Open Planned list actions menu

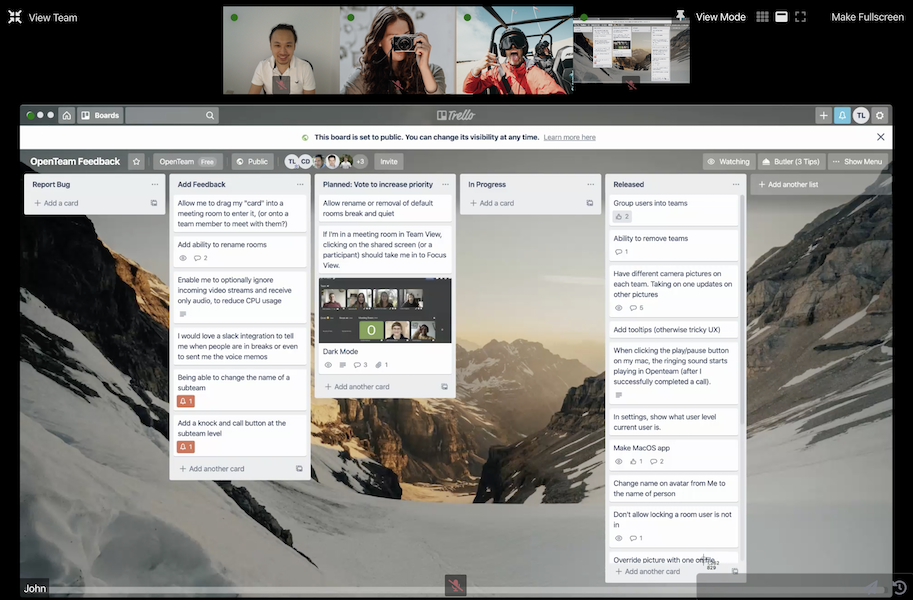pos(445,184)
